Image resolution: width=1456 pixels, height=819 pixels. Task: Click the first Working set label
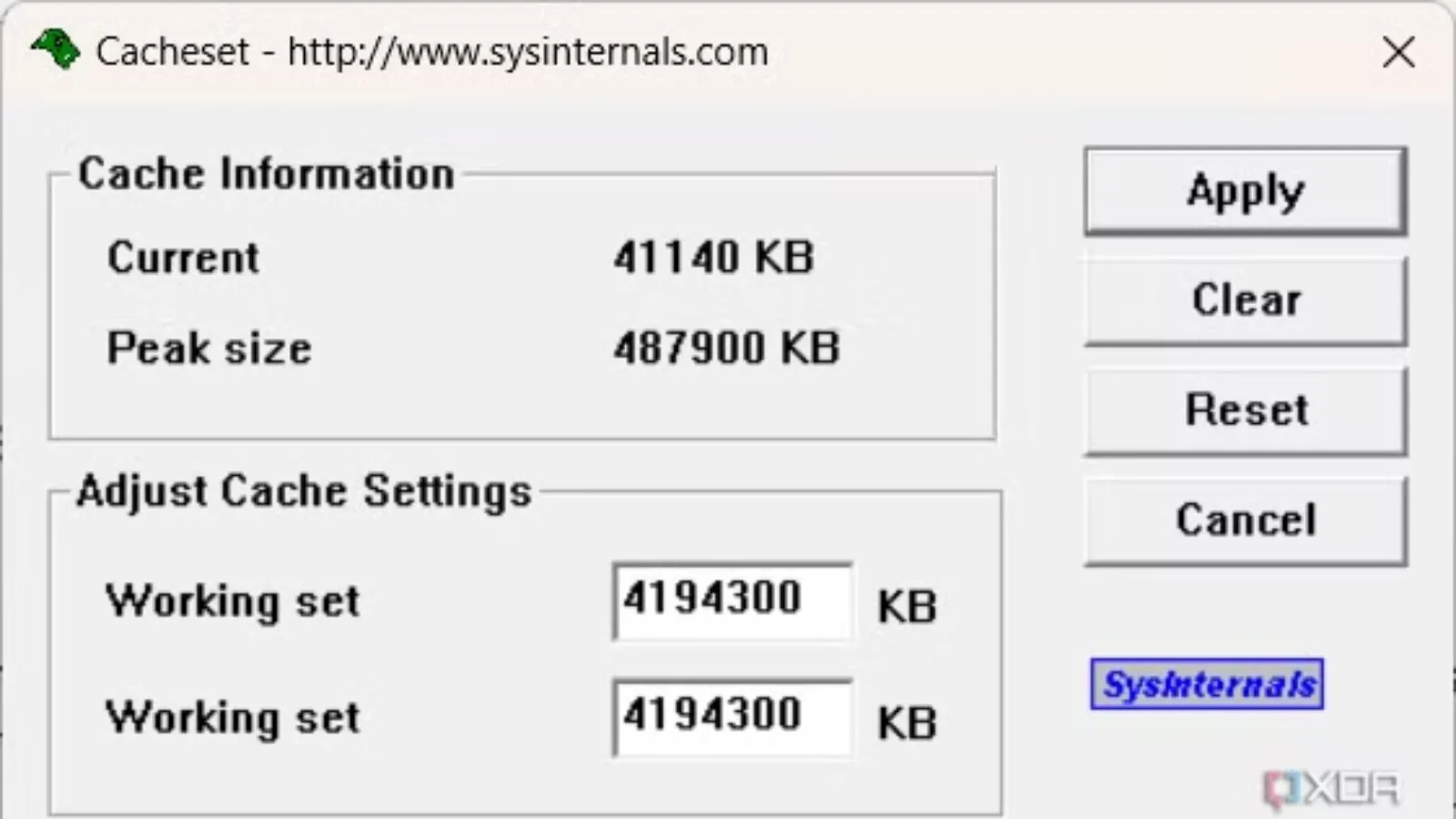[x=233, y=602]
